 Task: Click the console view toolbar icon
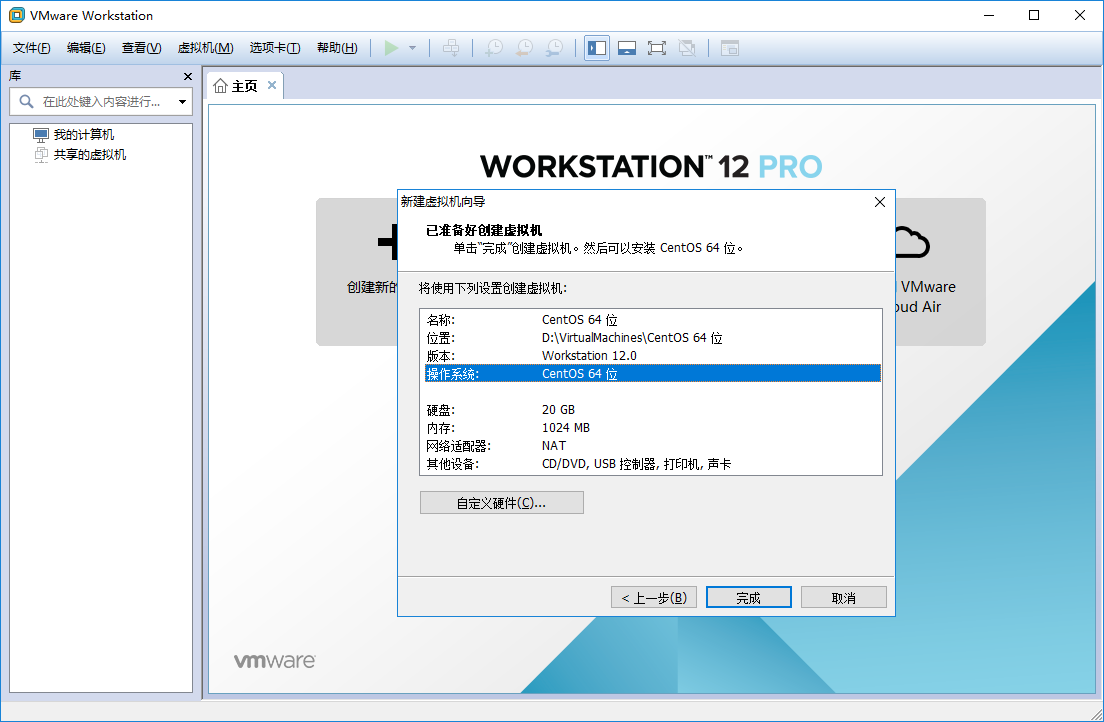pyautogui.click(x=730, y=48)
